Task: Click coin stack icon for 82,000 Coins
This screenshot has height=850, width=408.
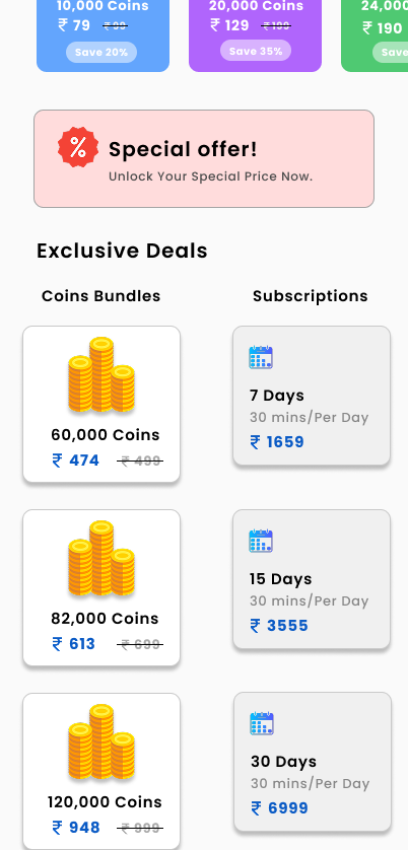Action: tap(101, 558)
